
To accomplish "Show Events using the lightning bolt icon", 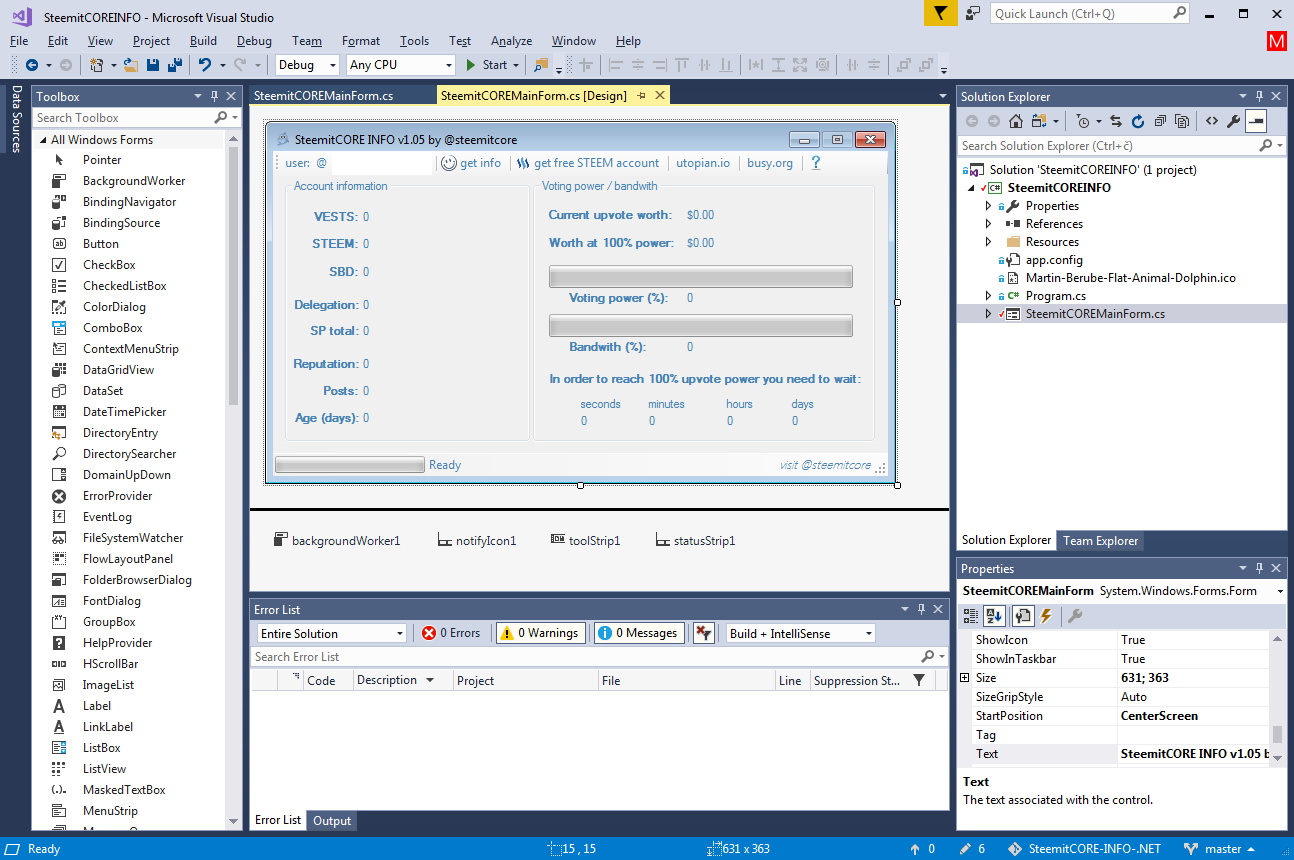I will [x=1046, y=616].
